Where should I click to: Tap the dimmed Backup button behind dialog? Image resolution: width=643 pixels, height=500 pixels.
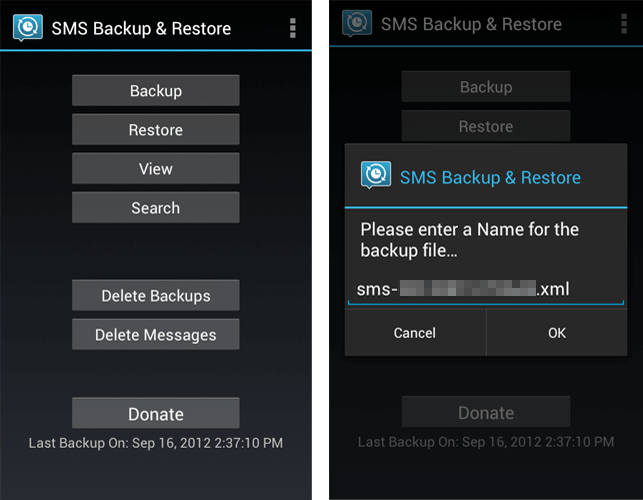[486, 87]
